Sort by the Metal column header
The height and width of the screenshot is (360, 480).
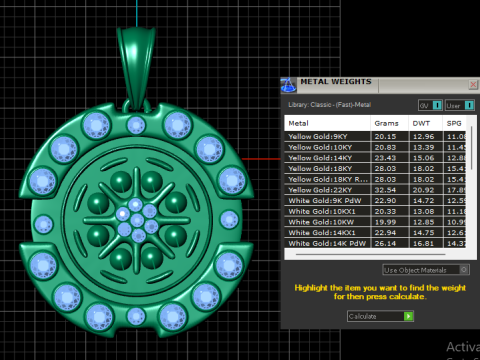click(327, 123)
